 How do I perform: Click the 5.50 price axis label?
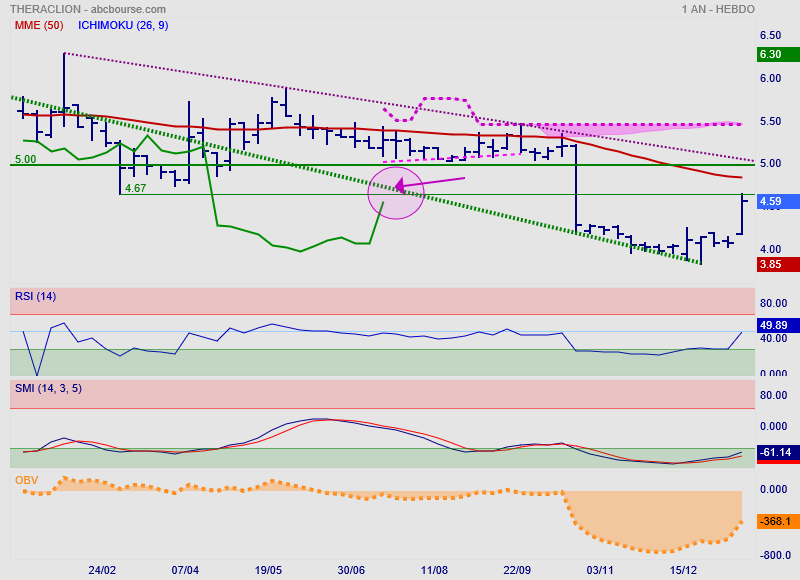point(770,121)
